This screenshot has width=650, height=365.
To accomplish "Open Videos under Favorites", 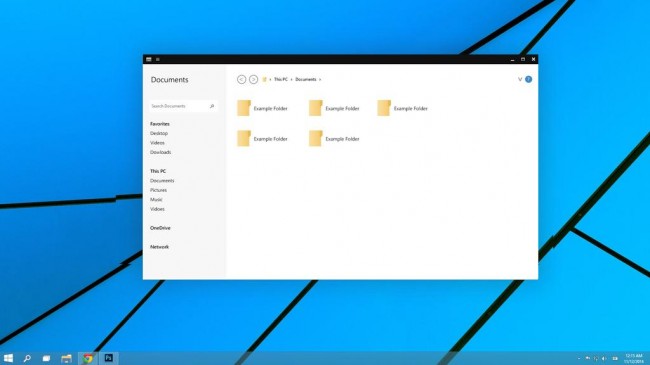I will point(157,143).
